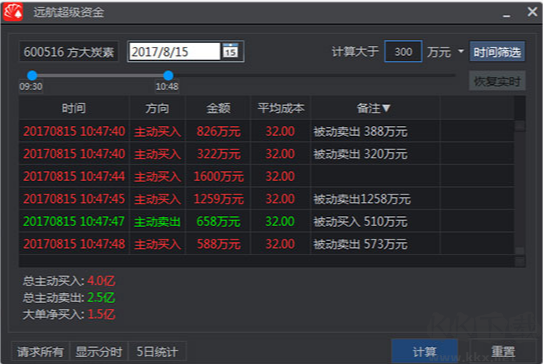Image resolution: width=543 pixels, height=364 pixels.
Task: Click the 金额 column header
Action: (218, 108)
